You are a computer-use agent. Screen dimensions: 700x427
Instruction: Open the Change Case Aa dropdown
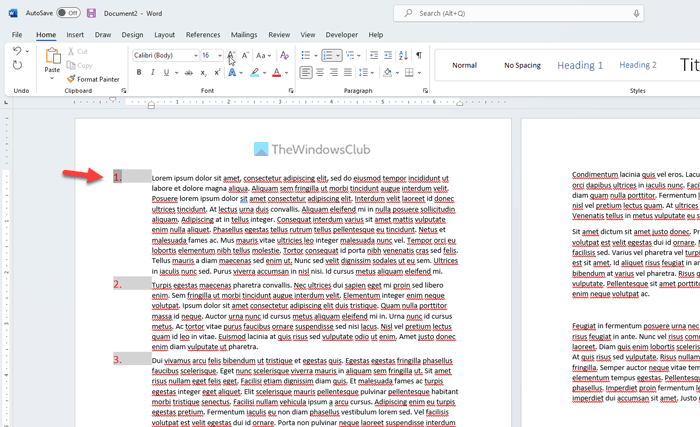point(263,55)
